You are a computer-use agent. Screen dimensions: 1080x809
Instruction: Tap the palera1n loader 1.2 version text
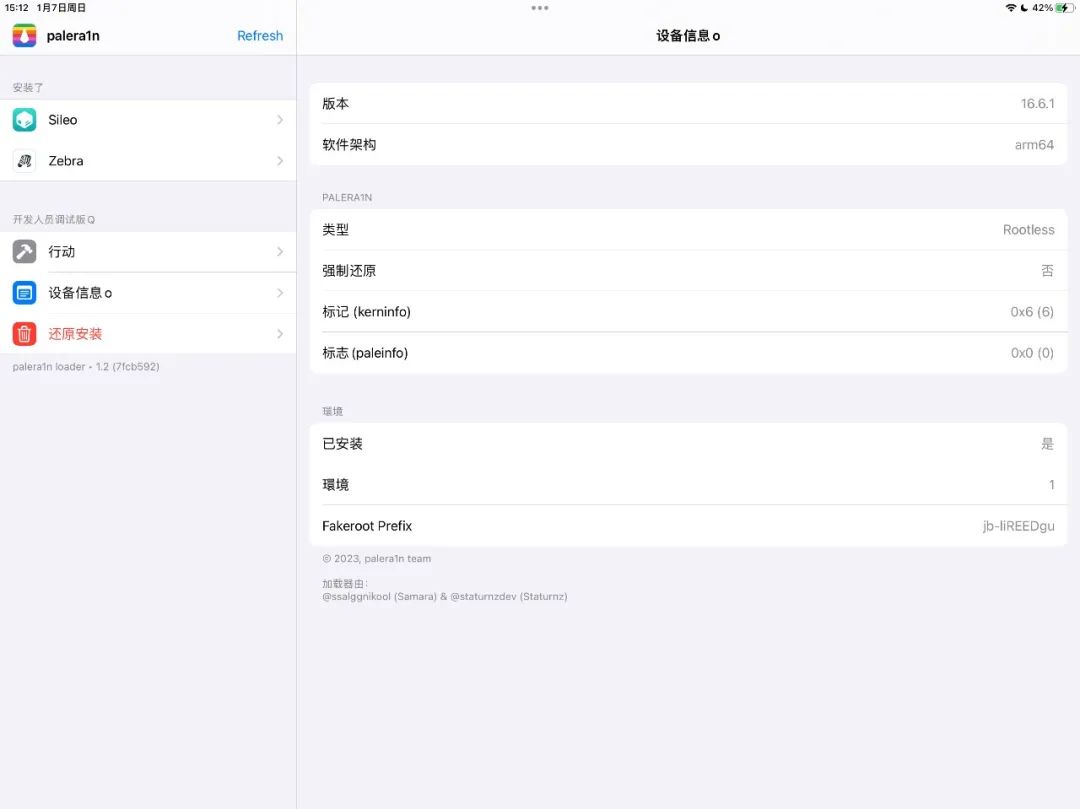click(x=86, y=366)
